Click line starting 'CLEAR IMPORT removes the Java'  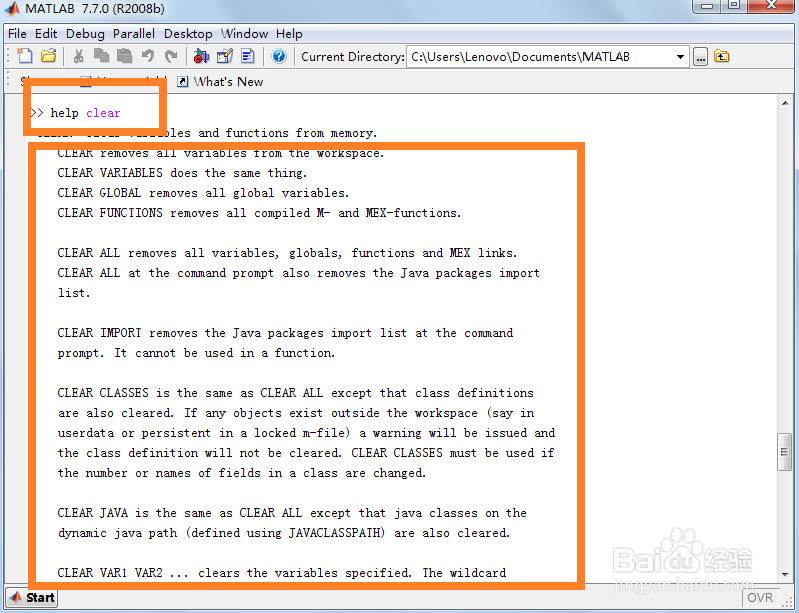(285, 333)
